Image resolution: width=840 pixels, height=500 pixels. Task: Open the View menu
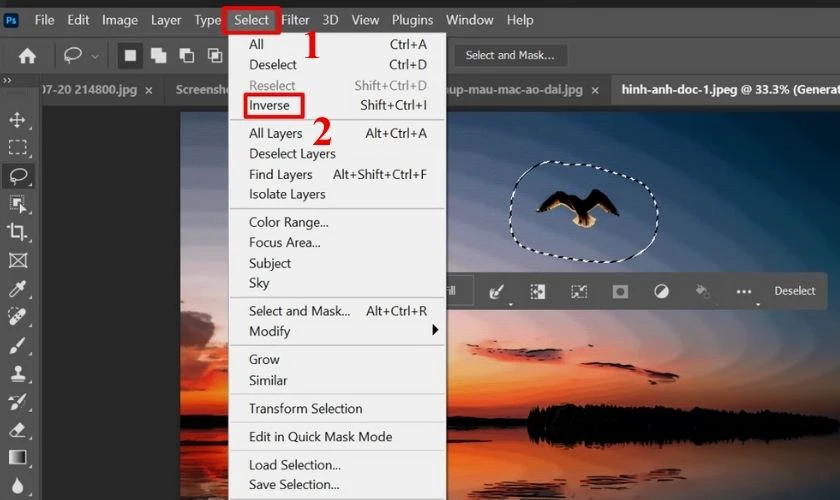(x=365, y=20)
